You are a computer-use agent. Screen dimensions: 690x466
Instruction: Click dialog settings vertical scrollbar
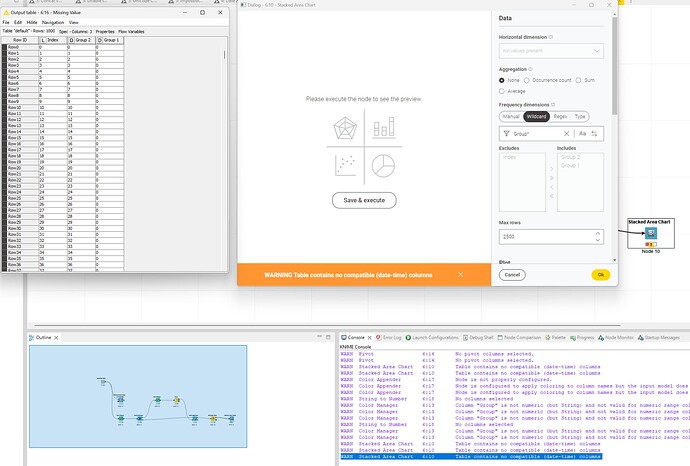[614, 66]
